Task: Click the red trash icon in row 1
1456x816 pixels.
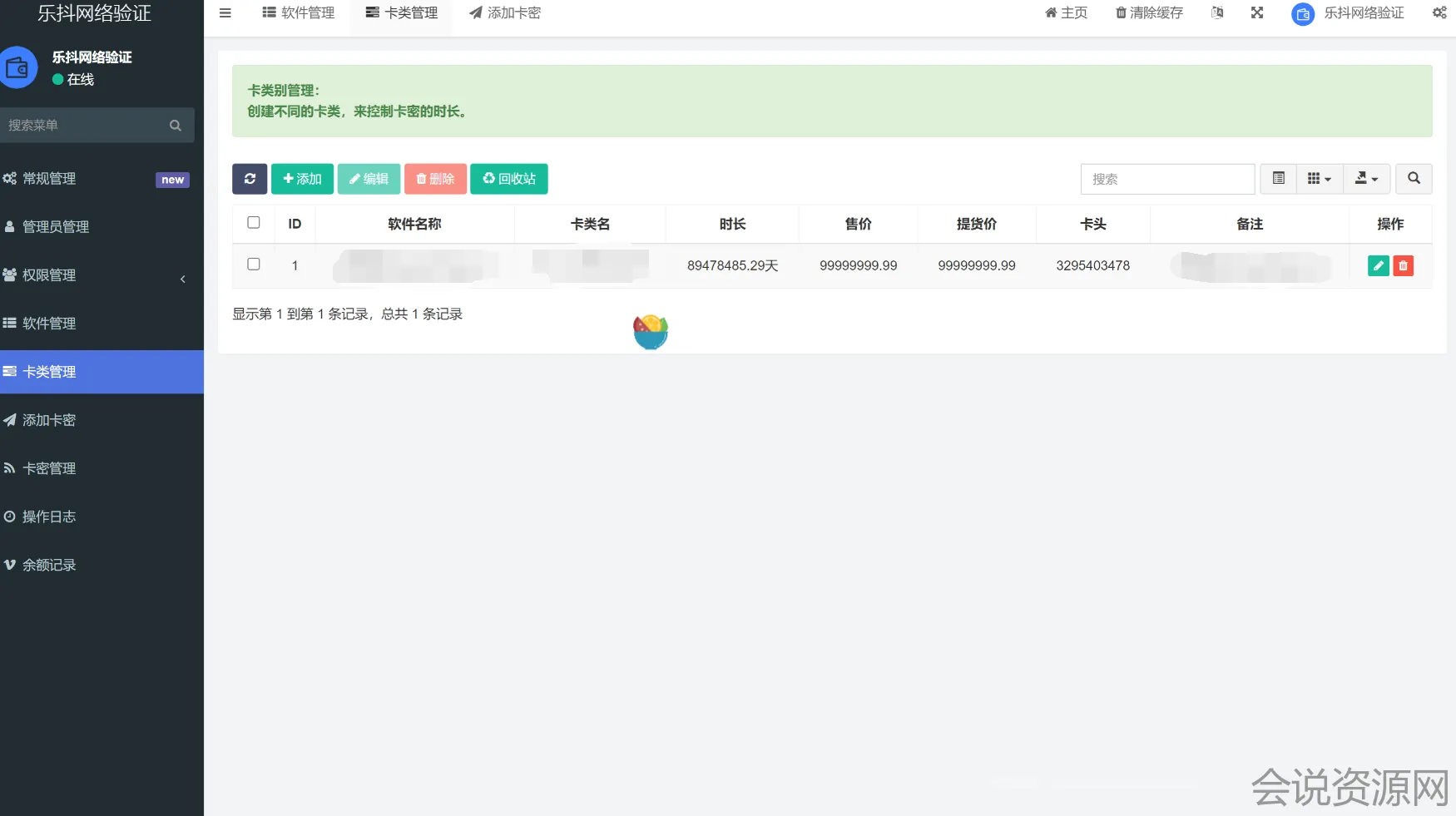Action: tap(1403, 265)
